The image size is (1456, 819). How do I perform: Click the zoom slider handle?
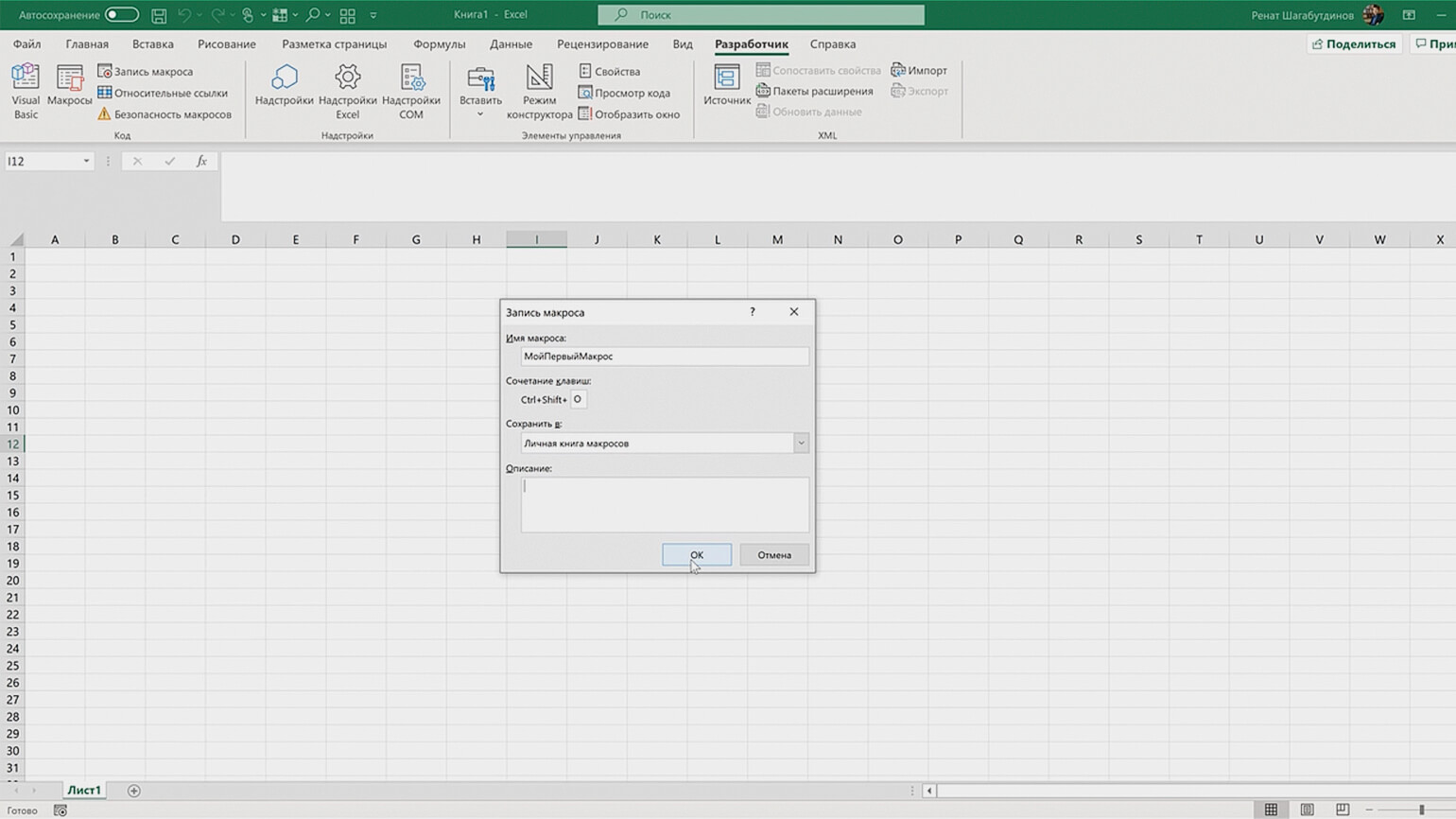[x=1422, y=810]
